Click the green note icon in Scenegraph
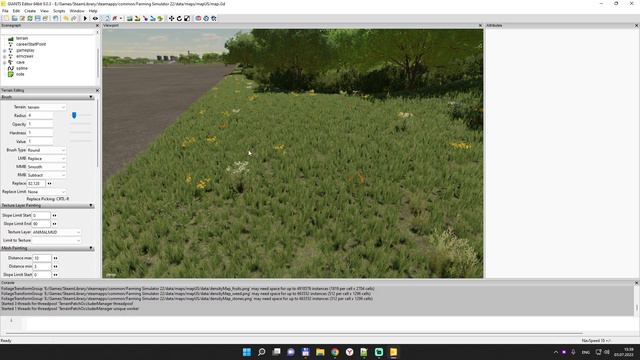 [11, 74]
